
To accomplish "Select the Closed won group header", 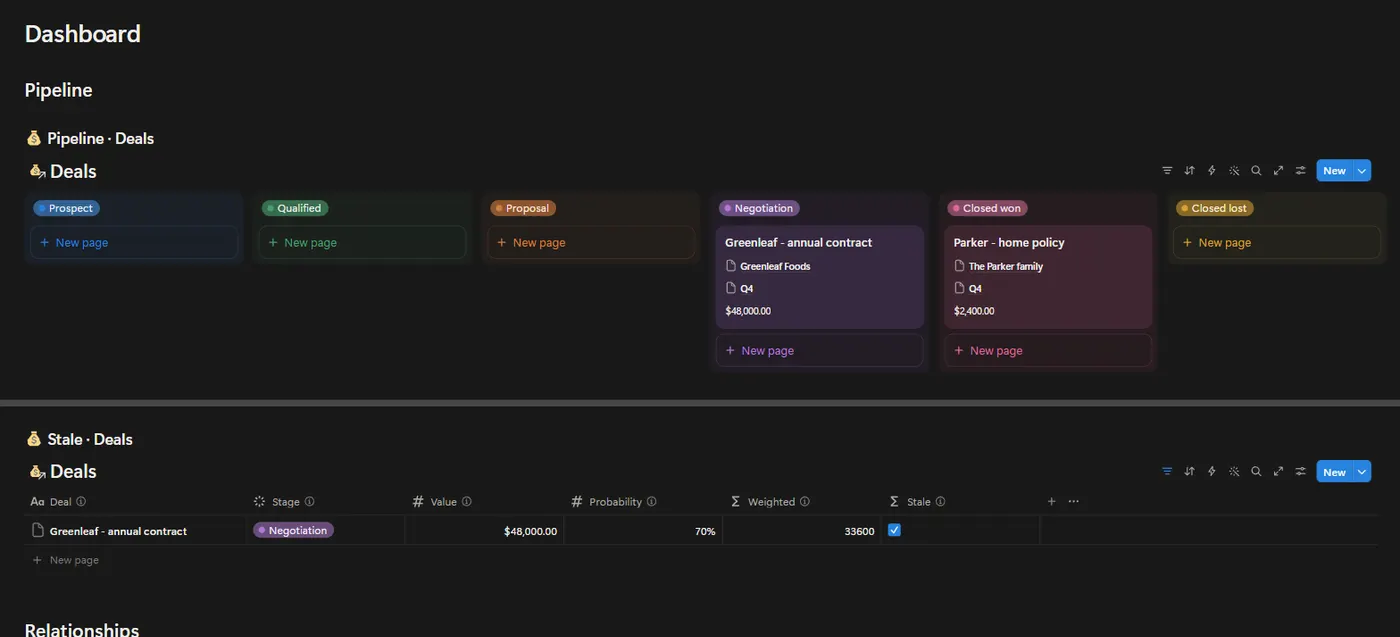I will [x=987, y=208].
